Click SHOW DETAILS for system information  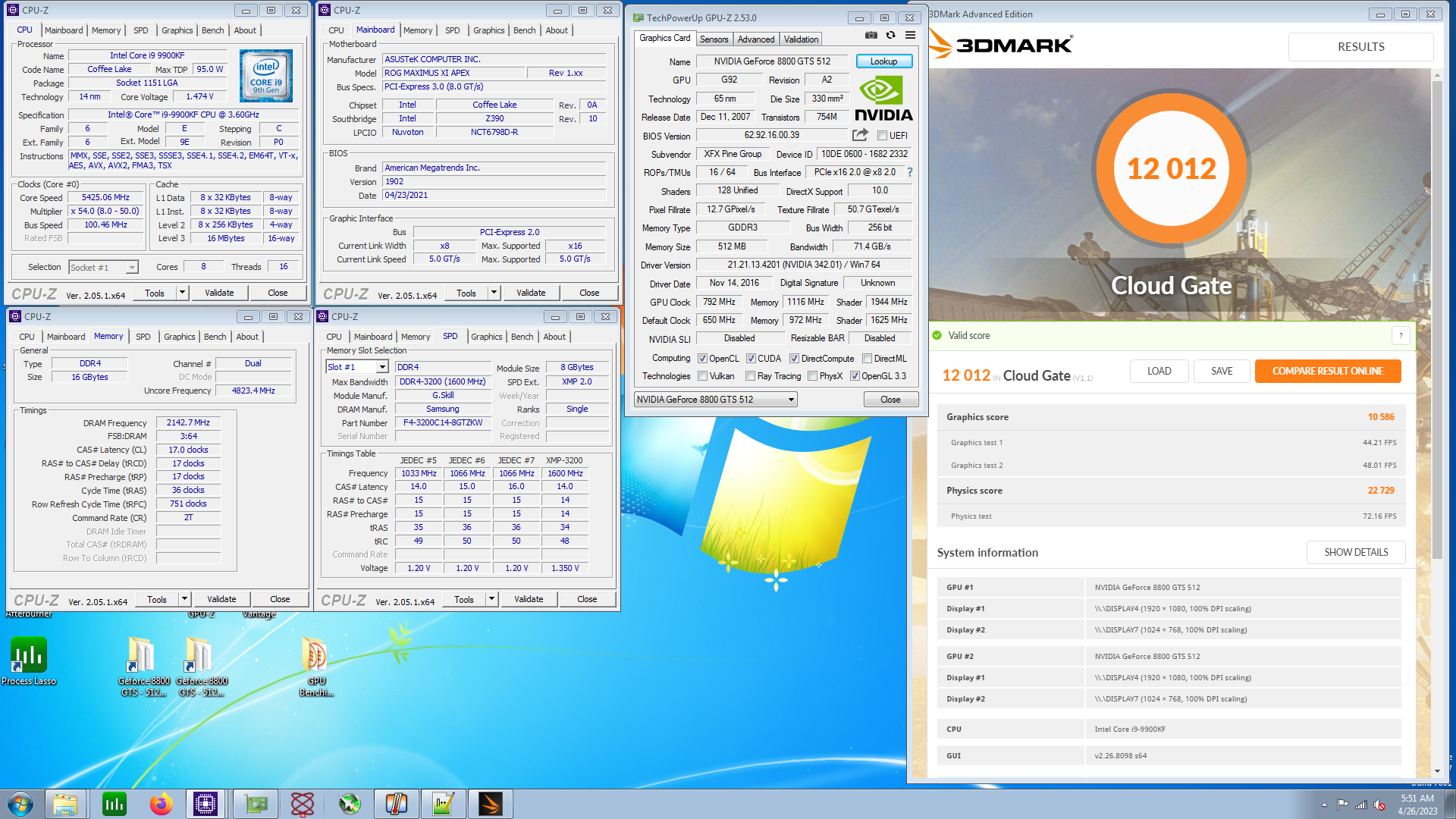[1356, 552]
